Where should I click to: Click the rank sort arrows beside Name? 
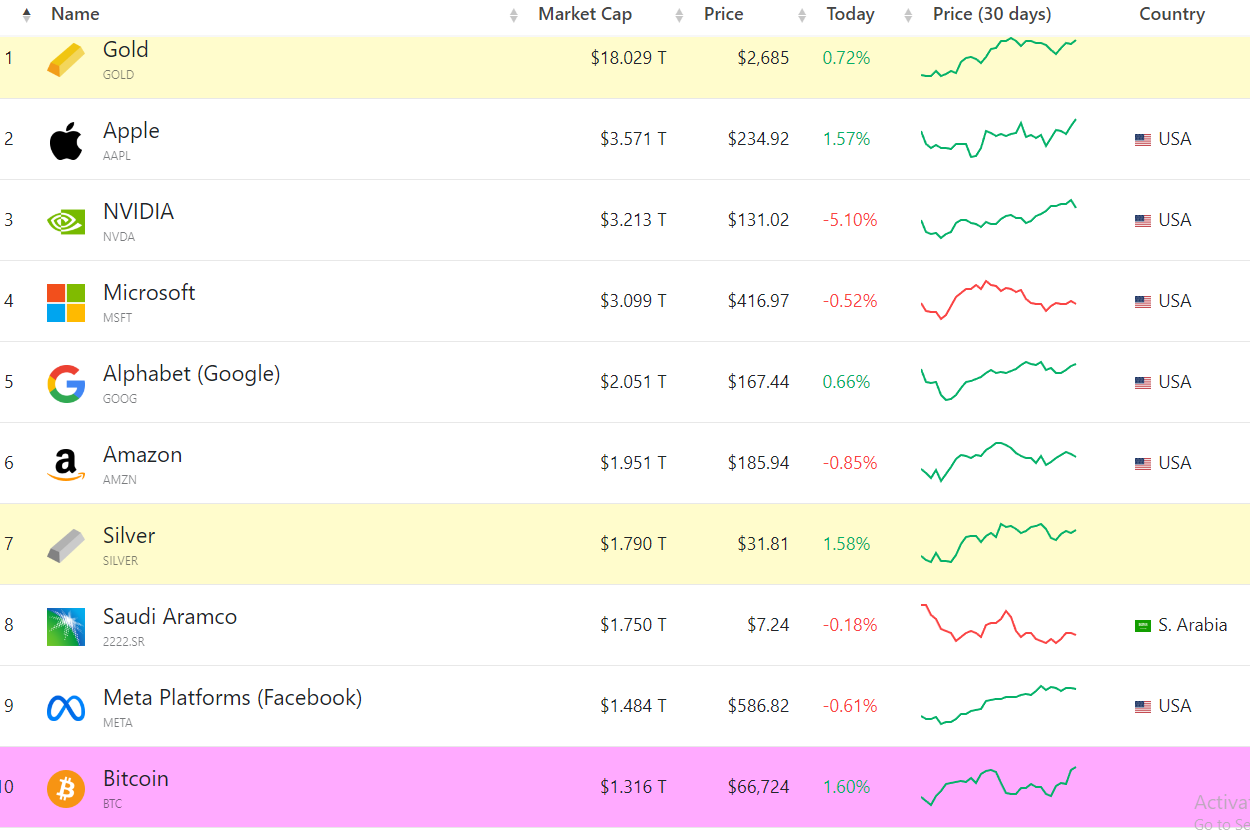[26, 15]
